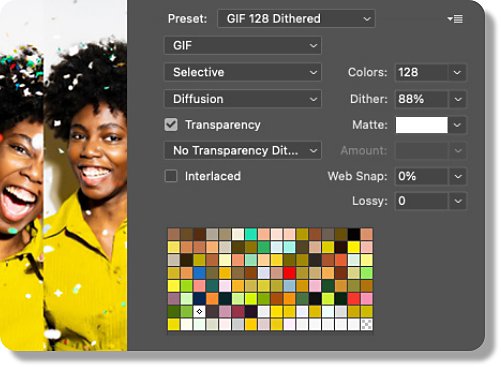Open the Web Snap percentage arrow
The height and width of the screenshot is (367, 501).
[x=458, y=176]
